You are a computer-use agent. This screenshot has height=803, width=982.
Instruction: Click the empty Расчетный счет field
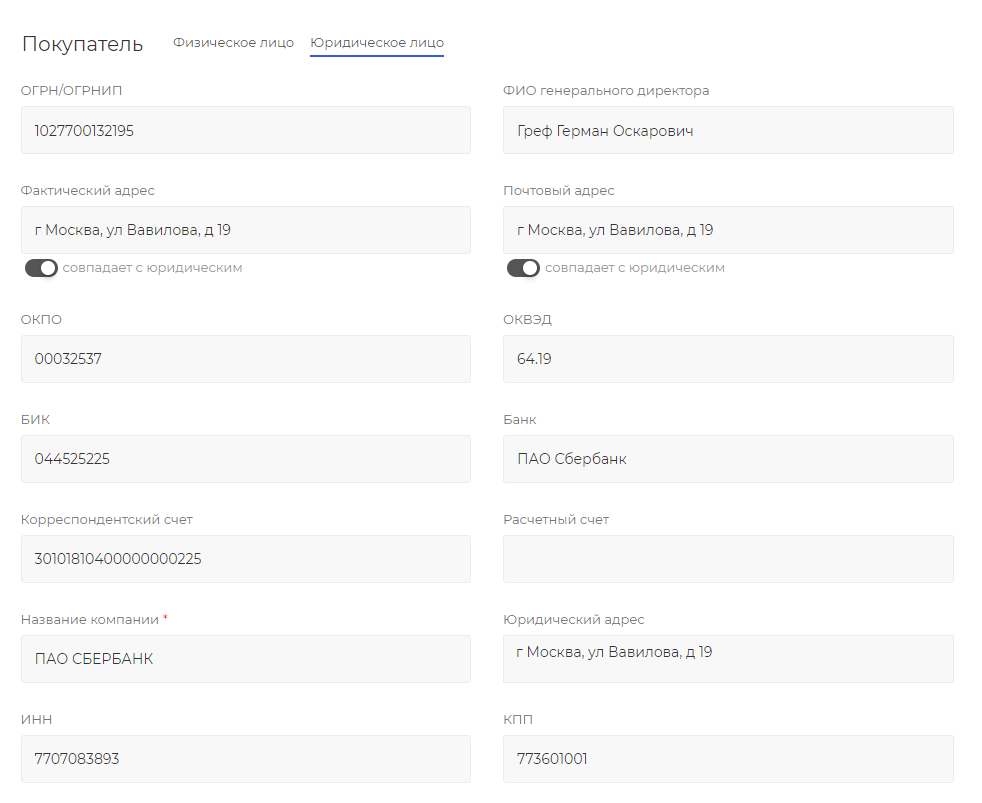tap(728, 559)
